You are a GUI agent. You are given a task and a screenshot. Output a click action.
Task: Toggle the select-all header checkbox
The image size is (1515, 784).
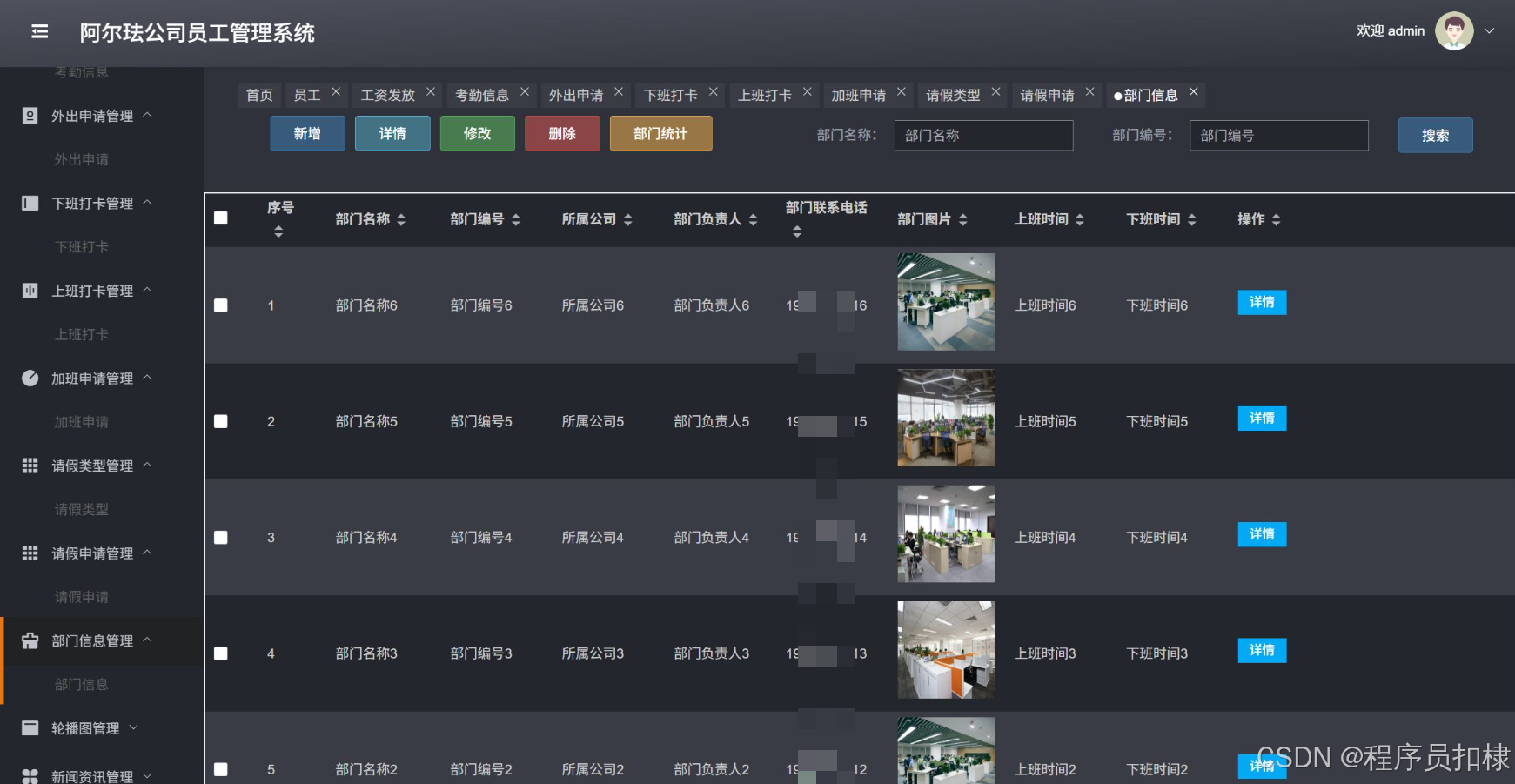pyautogui.click(x=221, y=218)
